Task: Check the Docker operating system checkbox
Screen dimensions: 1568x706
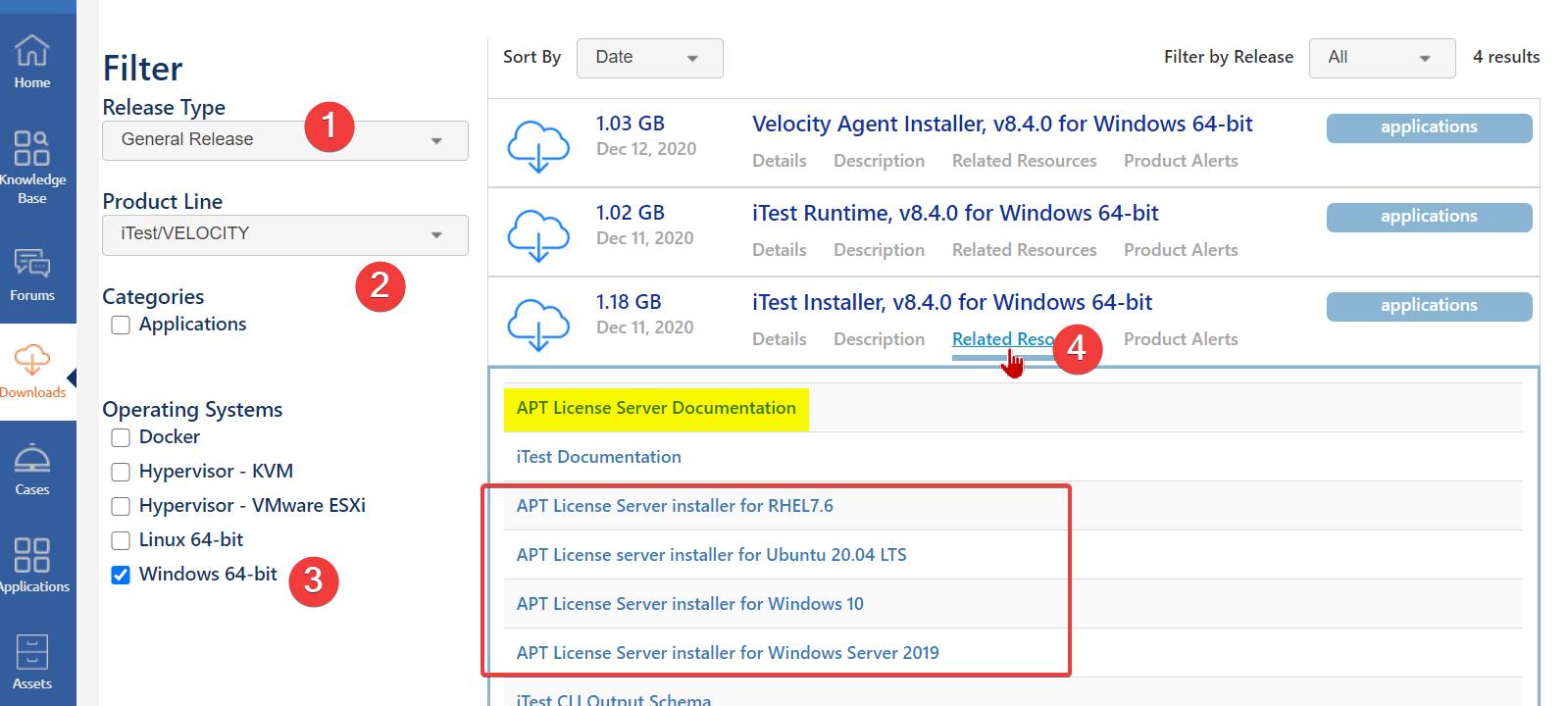Action: [121, 438]
